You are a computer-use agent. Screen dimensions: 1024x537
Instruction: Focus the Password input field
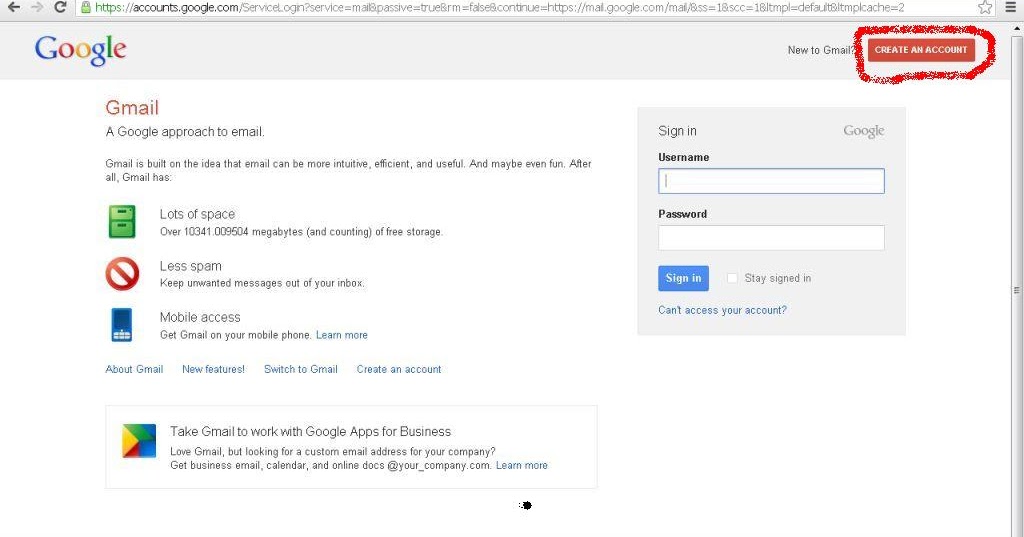coord(771,238)
